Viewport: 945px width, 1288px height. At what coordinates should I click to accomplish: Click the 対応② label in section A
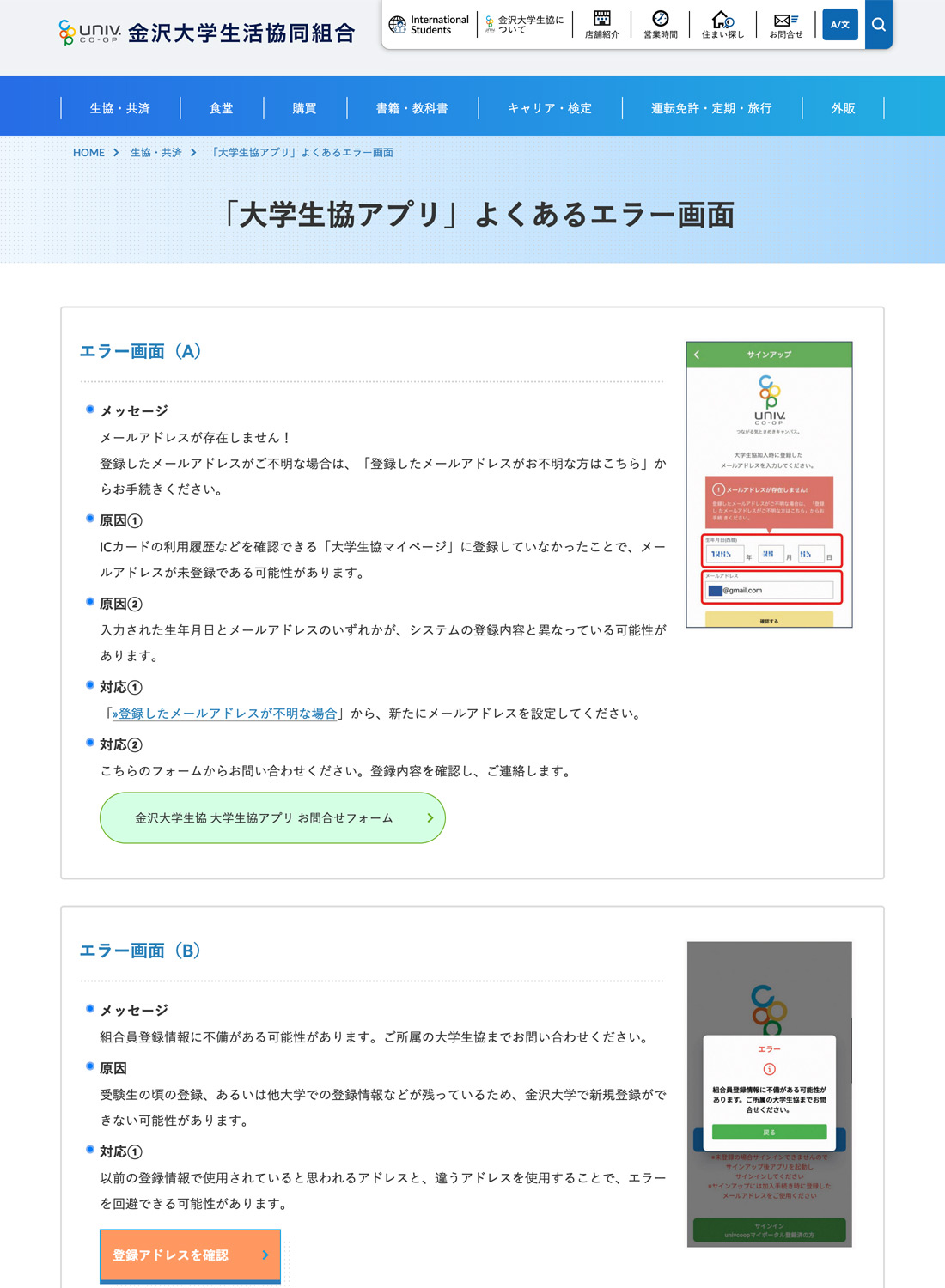[121, 744]
